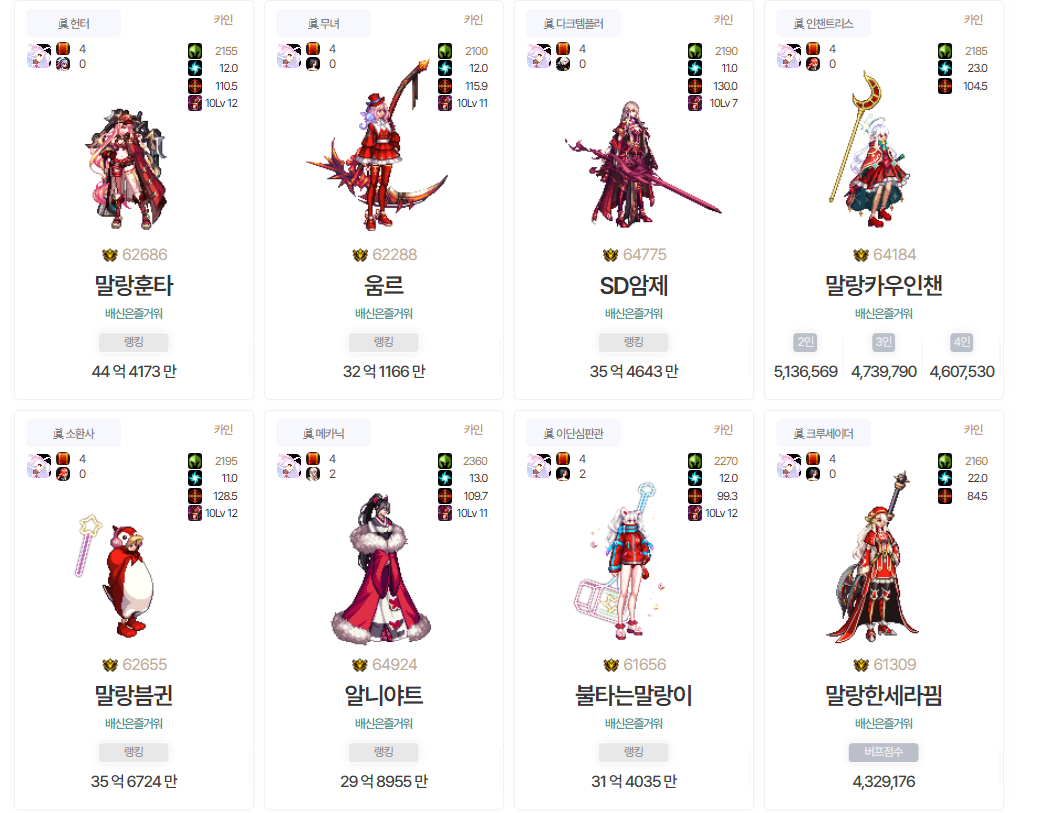Open the 배신은즐거워 link under SD암제

[634, 314]
